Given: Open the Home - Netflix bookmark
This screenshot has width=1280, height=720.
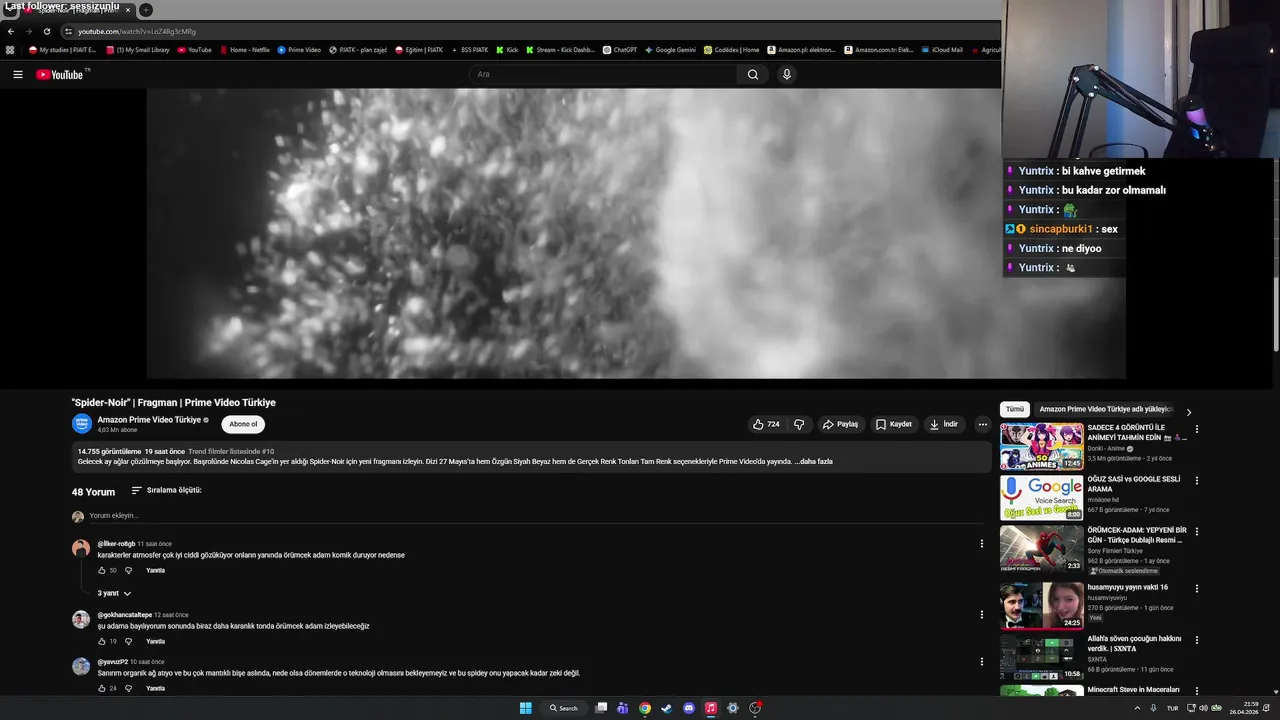Looking at the screenshot, I should (244, 49).
